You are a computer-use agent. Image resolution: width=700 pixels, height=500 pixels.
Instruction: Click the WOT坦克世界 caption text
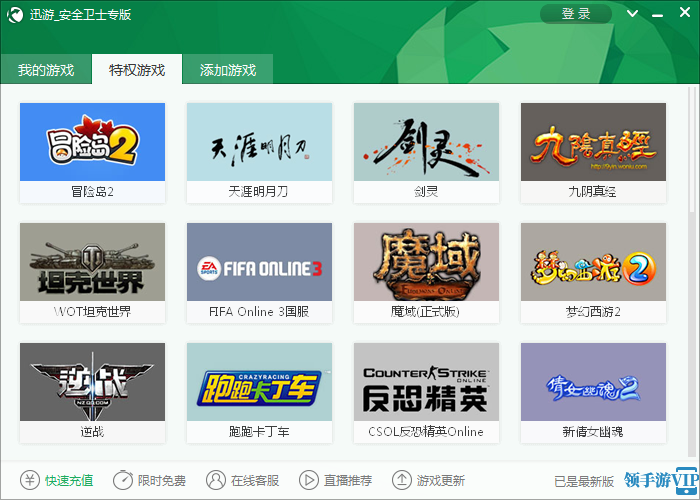[92, 312]
